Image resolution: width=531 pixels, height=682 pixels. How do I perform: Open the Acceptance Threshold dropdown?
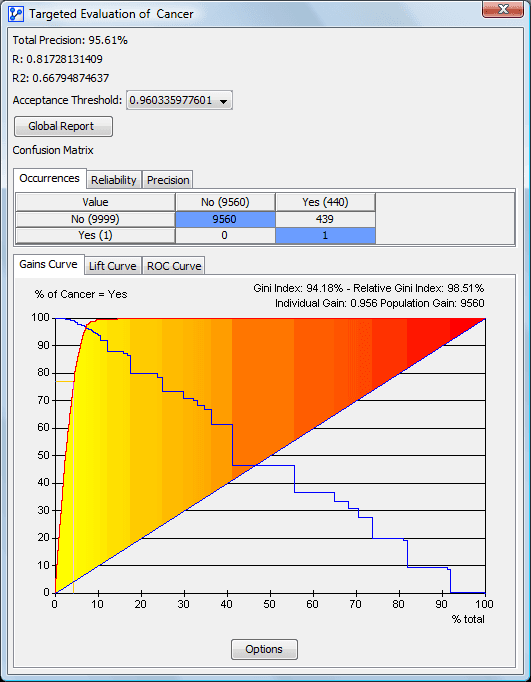179,100
